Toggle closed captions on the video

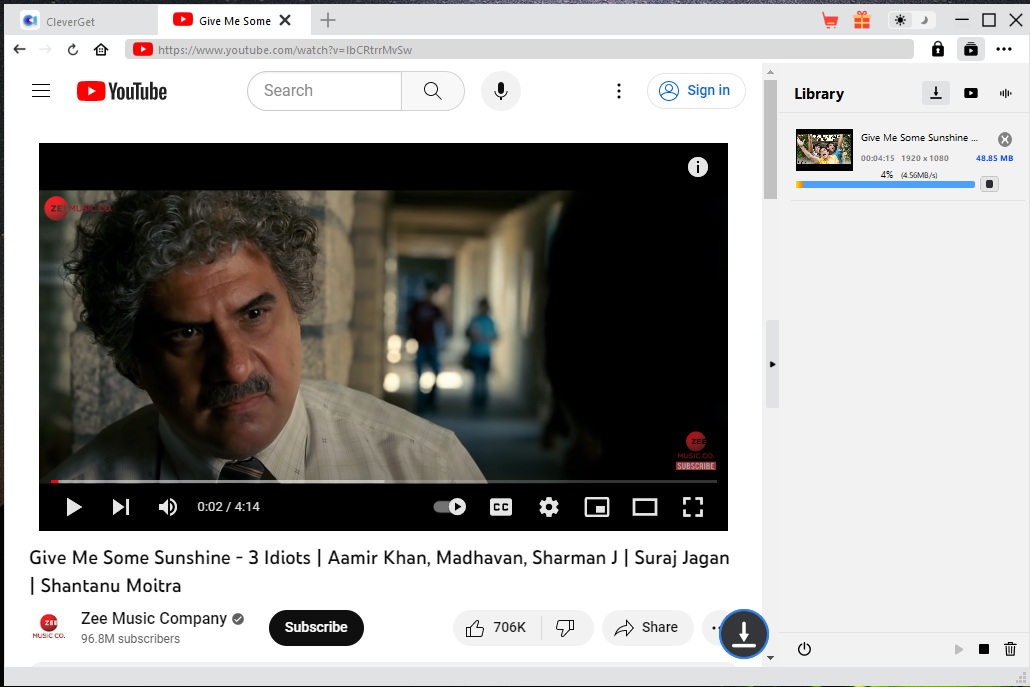[x=500, y=507]
